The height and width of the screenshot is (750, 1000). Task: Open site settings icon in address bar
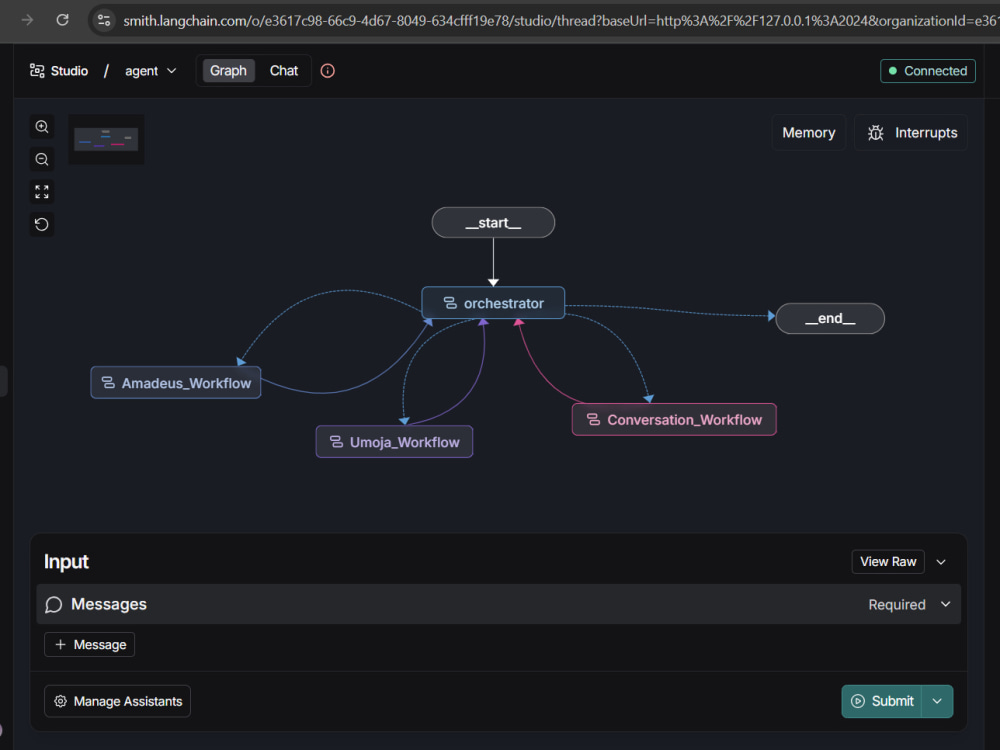(104, 20)
